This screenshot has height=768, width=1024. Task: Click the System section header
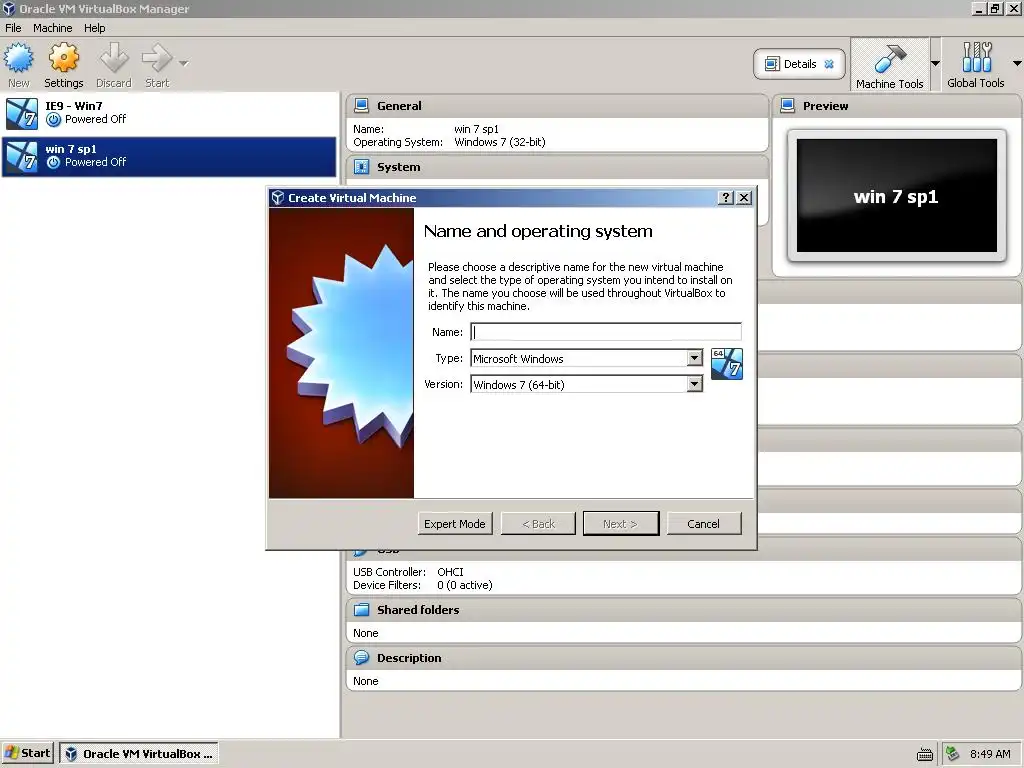557,167
